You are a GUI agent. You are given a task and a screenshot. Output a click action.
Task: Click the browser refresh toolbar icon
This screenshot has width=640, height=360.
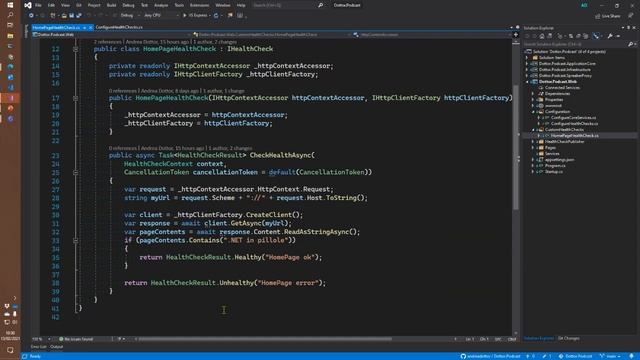[x=216, y=16]
